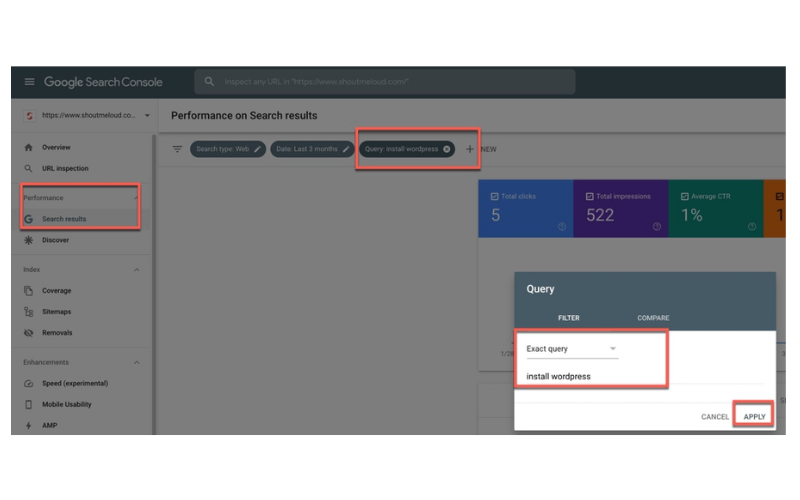800x500 pixels.
Task: Click the Removals hidden-eye icon
Action: point(29,333)
